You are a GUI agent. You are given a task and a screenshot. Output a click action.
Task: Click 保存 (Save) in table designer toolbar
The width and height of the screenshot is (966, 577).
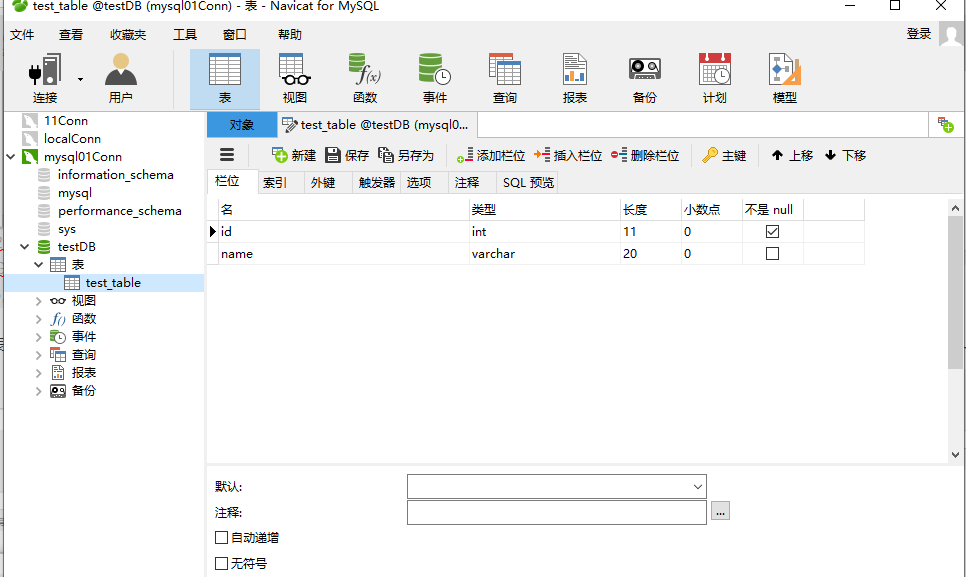347,155
